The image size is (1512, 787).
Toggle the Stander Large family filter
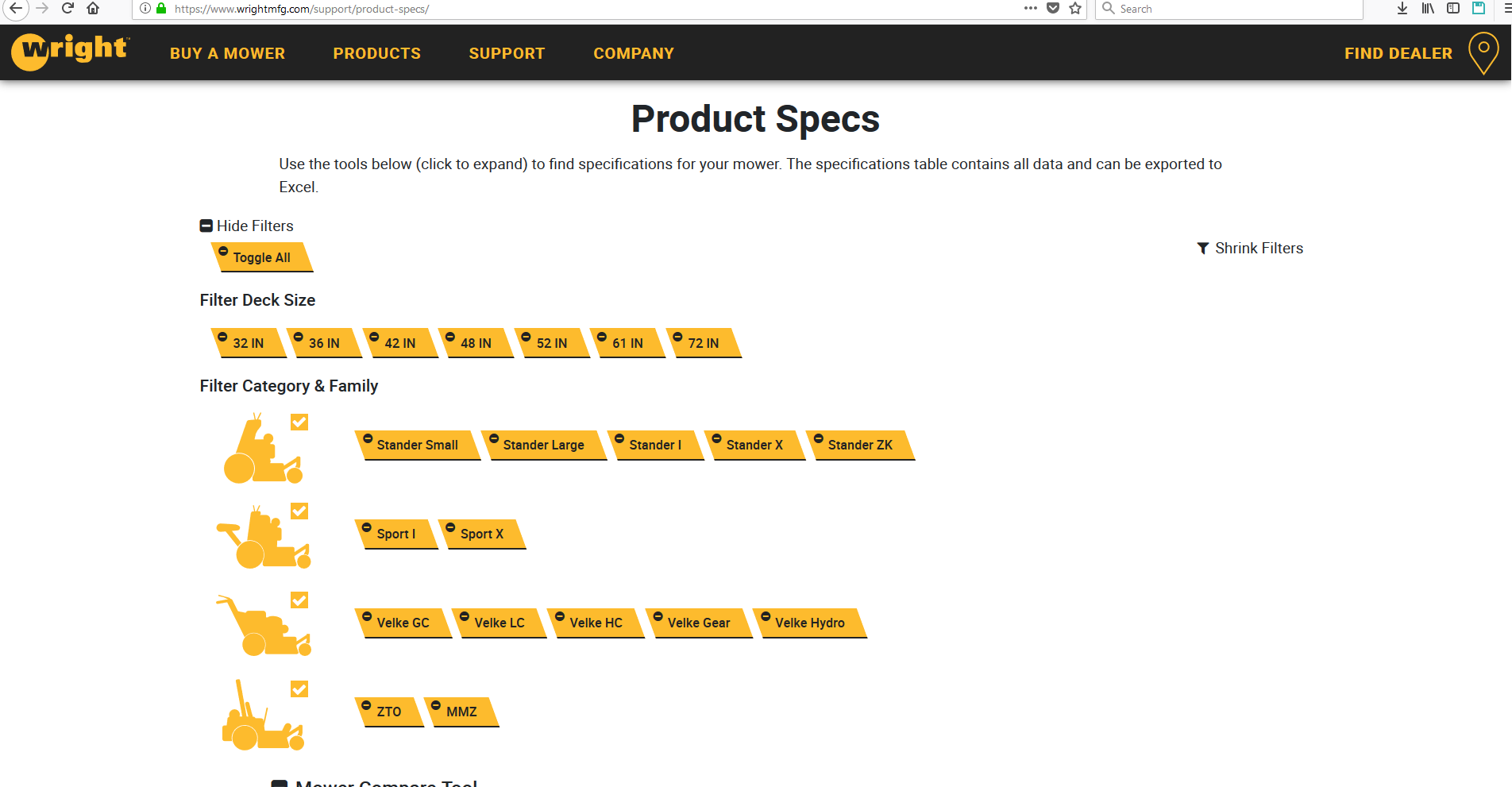[544, 445]
